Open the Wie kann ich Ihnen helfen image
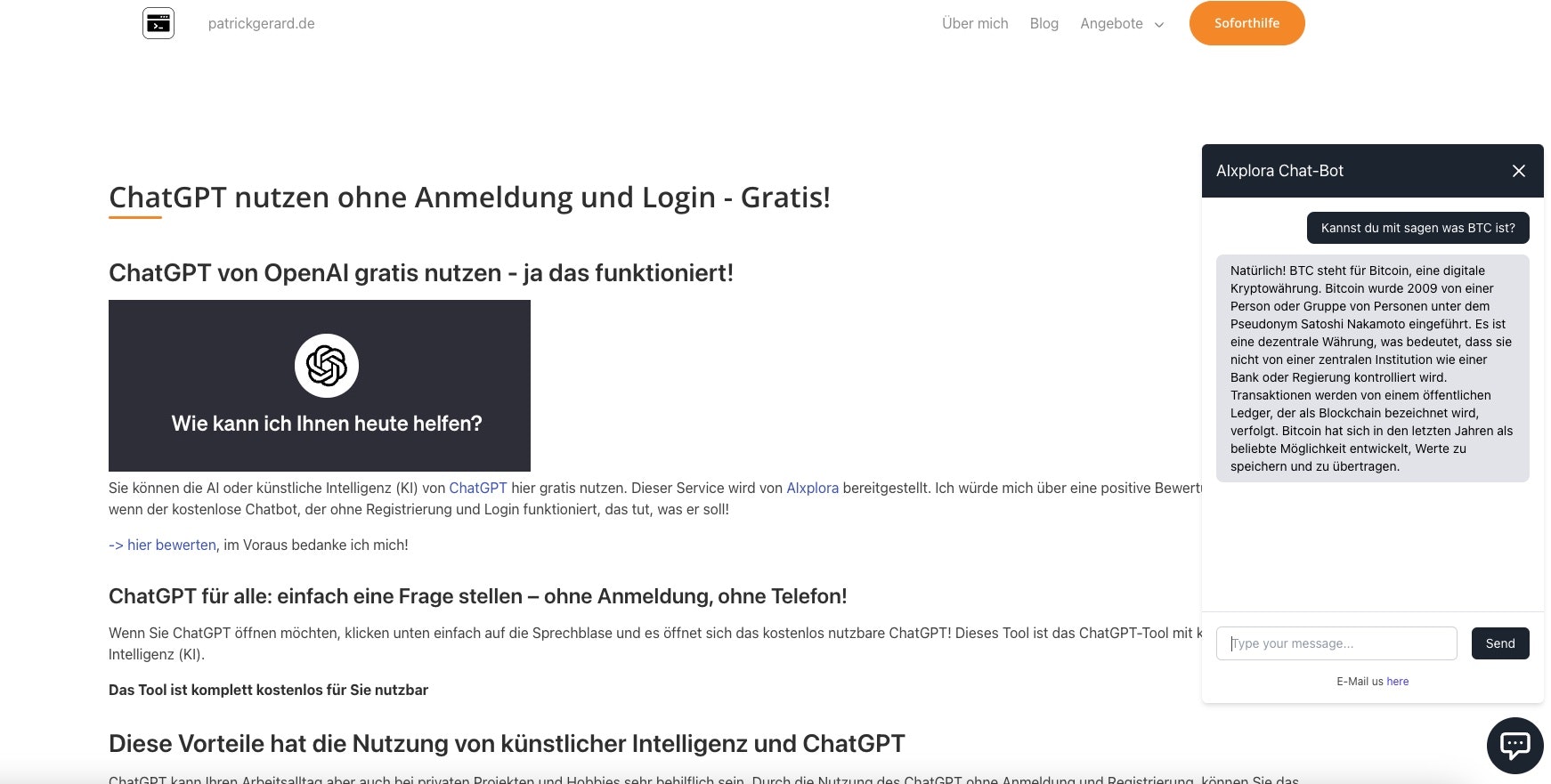This screenshot has width=1551, height=784. [320, 385]
